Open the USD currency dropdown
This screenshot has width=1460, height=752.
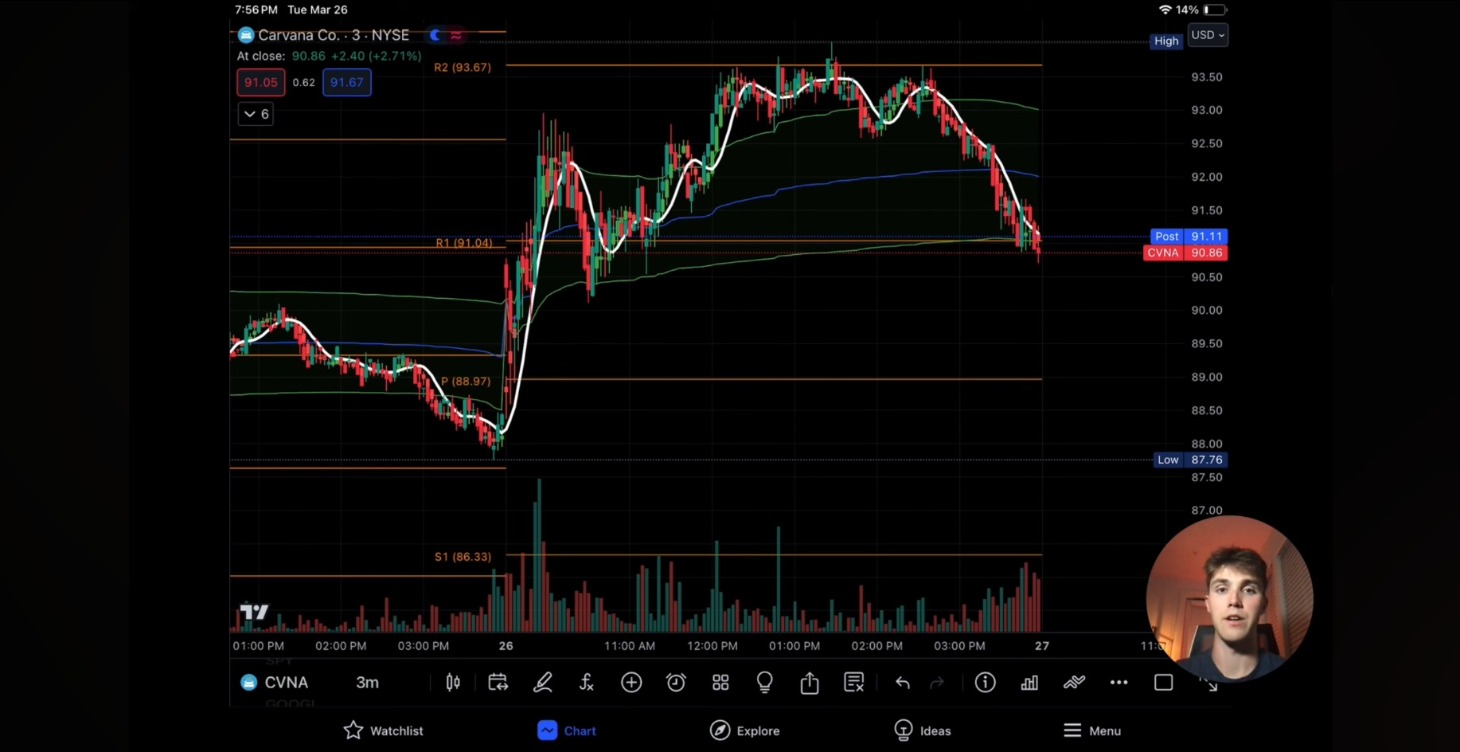1208,35
